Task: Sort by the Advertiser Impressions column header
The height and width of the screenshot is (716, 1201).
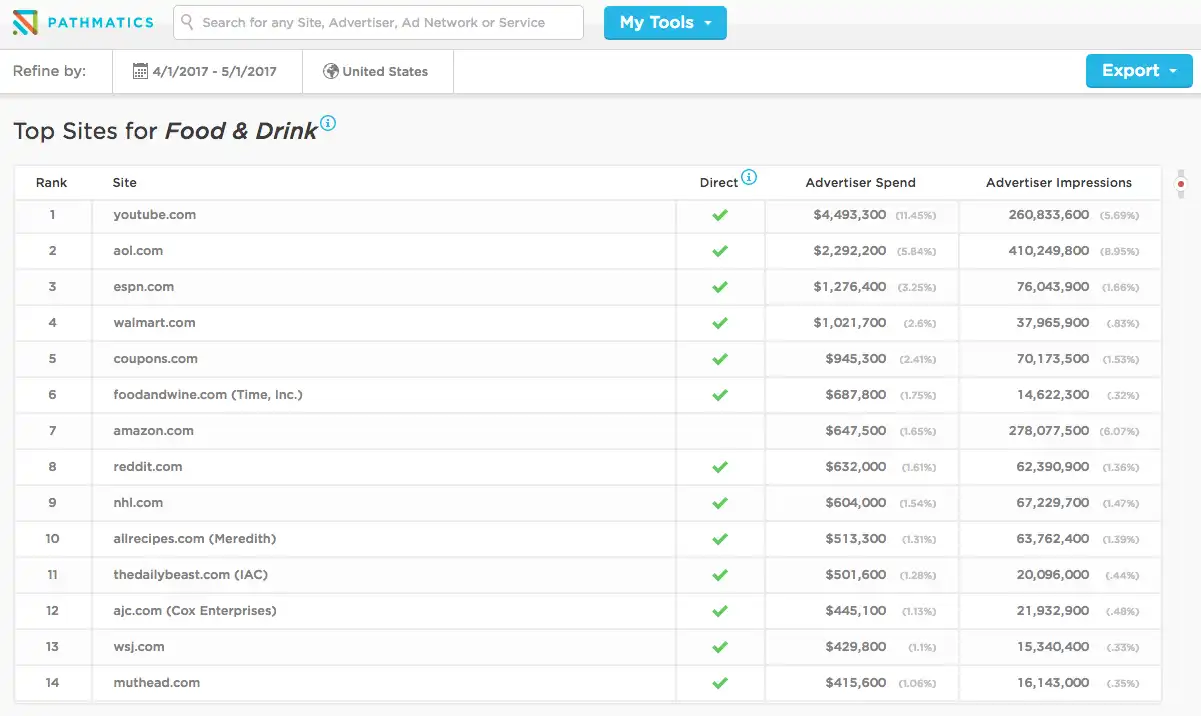Action: click(x=1059, y=183)
